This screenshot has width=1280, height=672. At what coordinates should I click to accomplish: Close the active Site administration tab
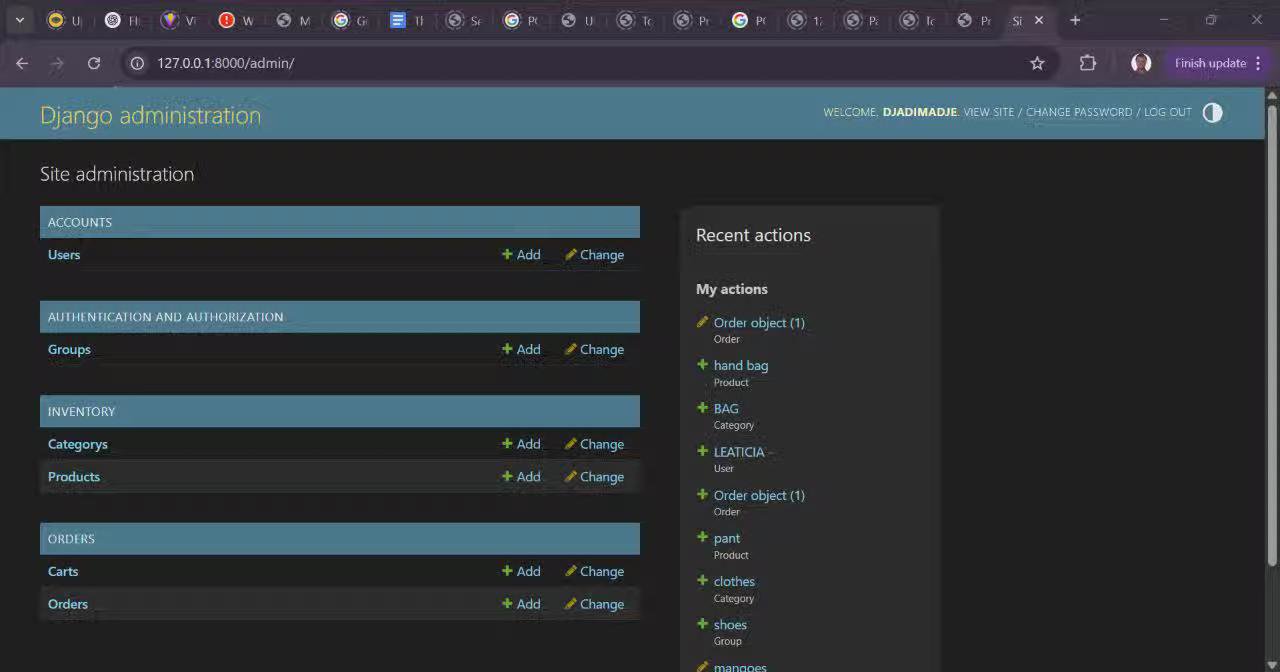click(x=1039, y=20)
